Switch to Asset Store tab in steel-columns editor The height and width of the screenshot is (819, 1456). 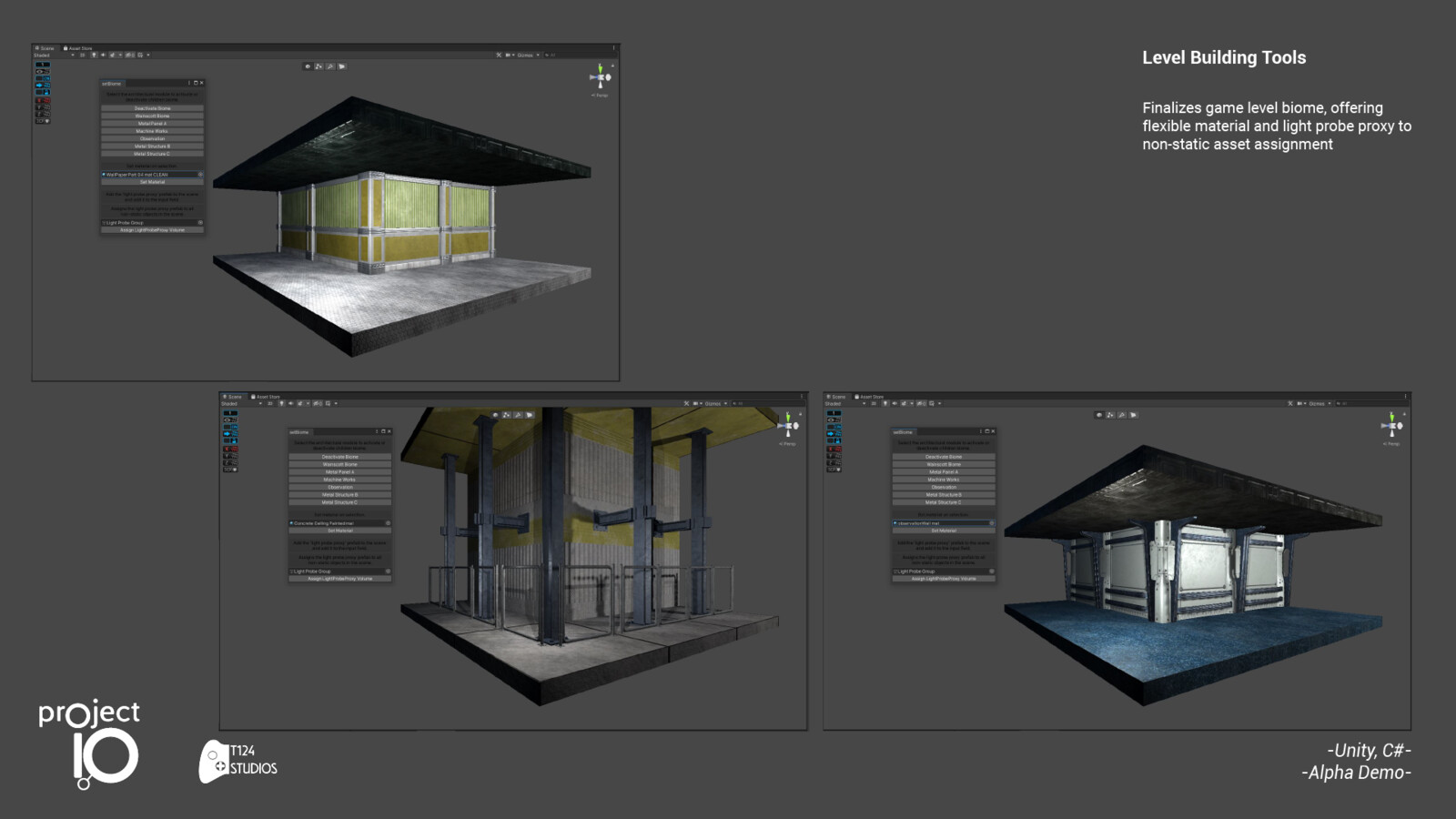(267, 397)
